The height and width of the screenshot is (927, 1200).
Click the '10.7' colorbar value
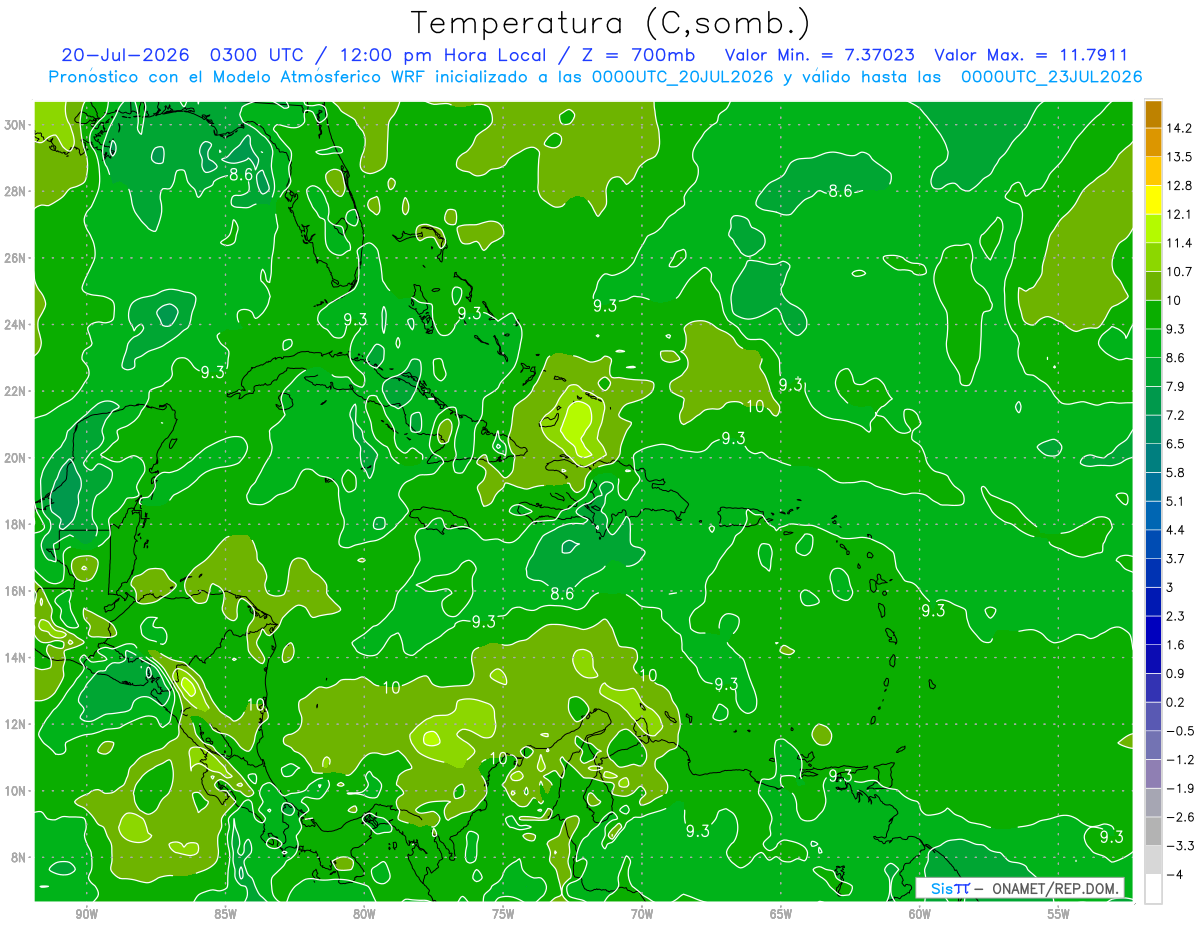(1179, 272)
